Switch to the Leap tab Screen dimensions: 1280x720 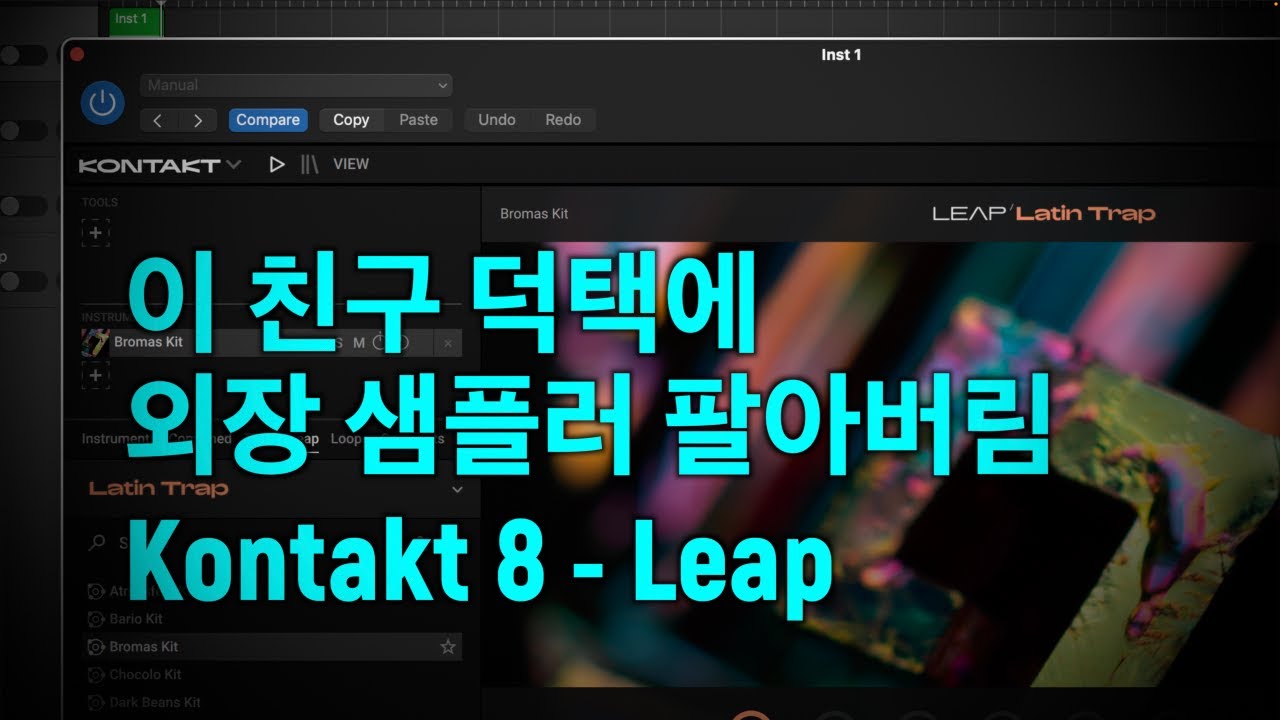(305, 438)
